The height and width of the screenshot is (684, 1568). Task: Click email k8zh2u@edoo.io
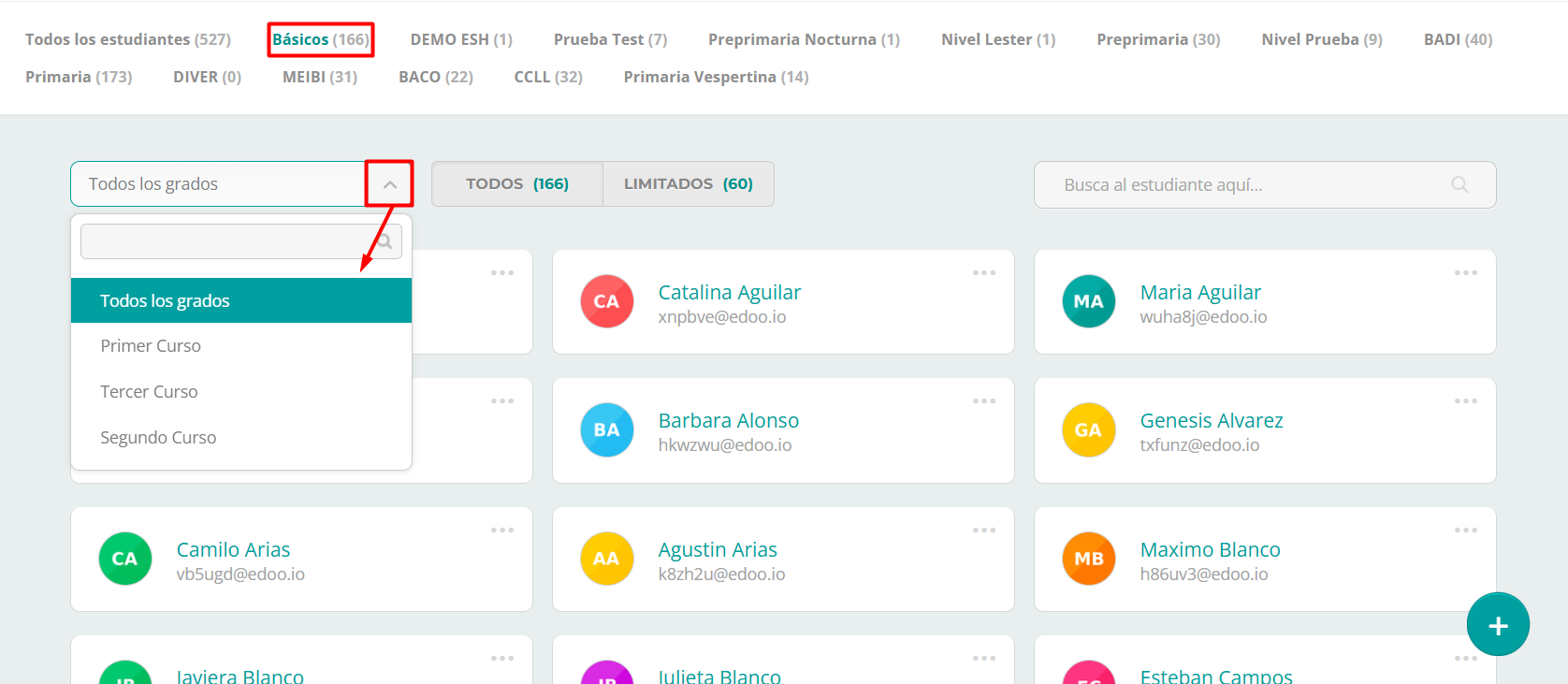click(x=721, y=575)
